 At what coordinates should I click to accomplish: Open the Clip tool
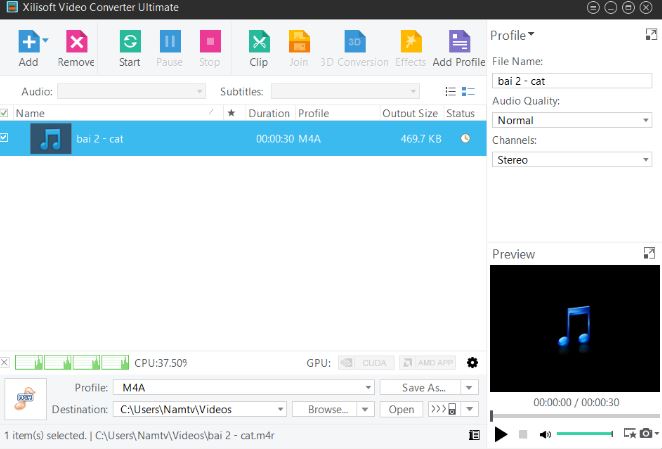(259, 41)
